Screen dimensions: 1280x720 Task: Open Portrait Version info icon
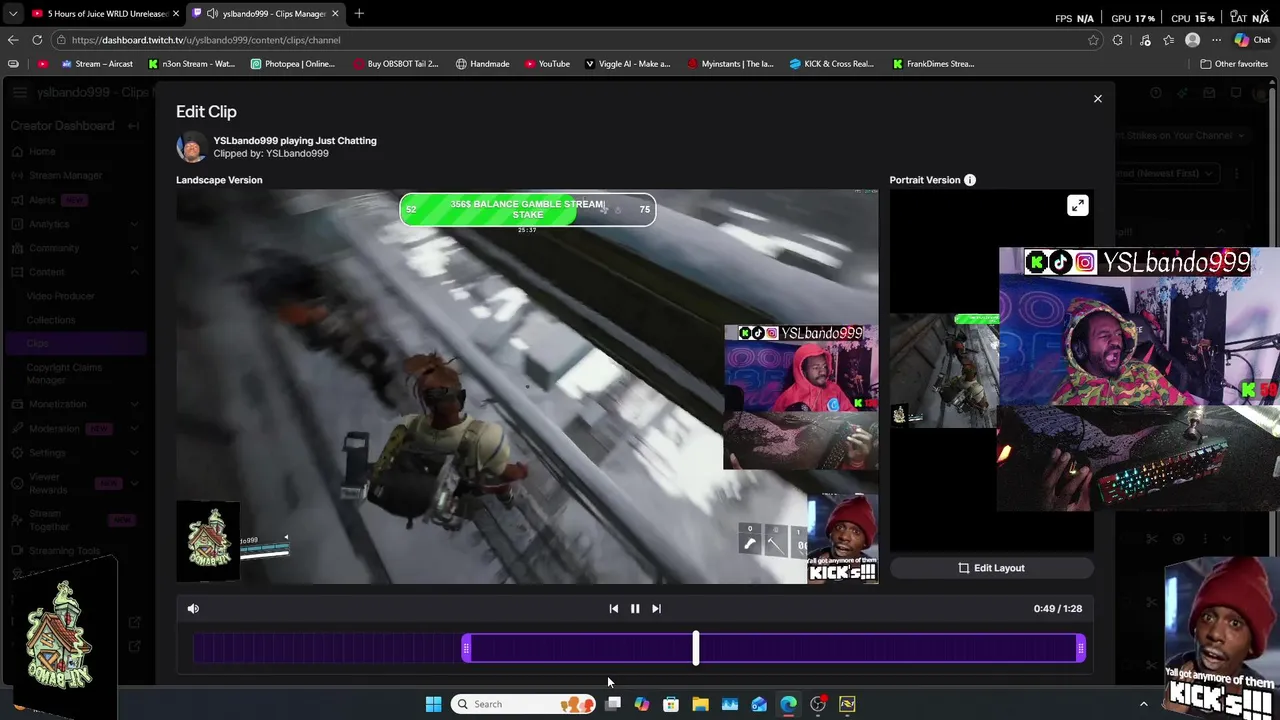[970, 180]
